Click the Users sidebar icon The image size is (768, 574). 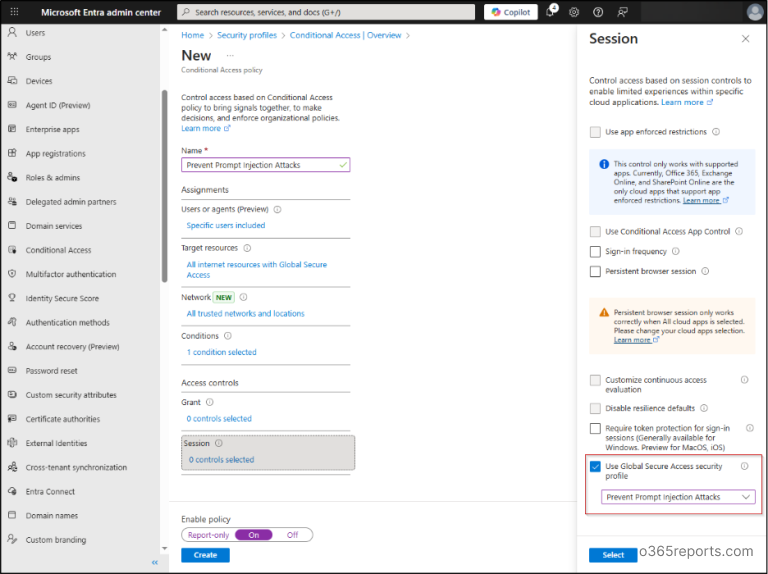tap(12, 32)
